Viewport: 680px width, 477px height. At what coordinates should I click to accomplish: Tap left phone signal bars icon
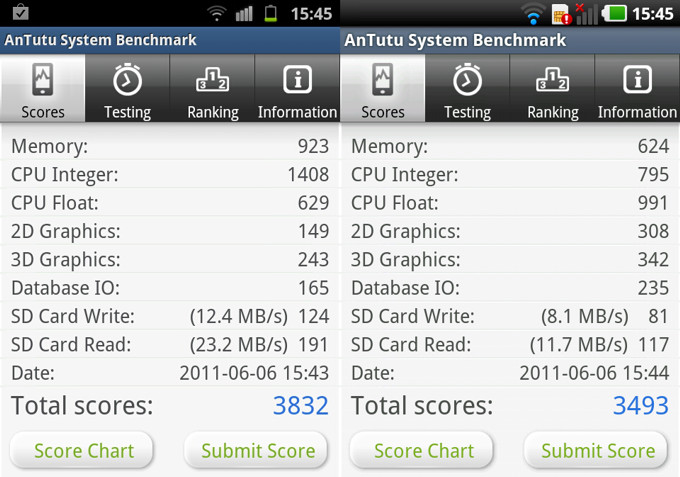[x=244, y=13]
